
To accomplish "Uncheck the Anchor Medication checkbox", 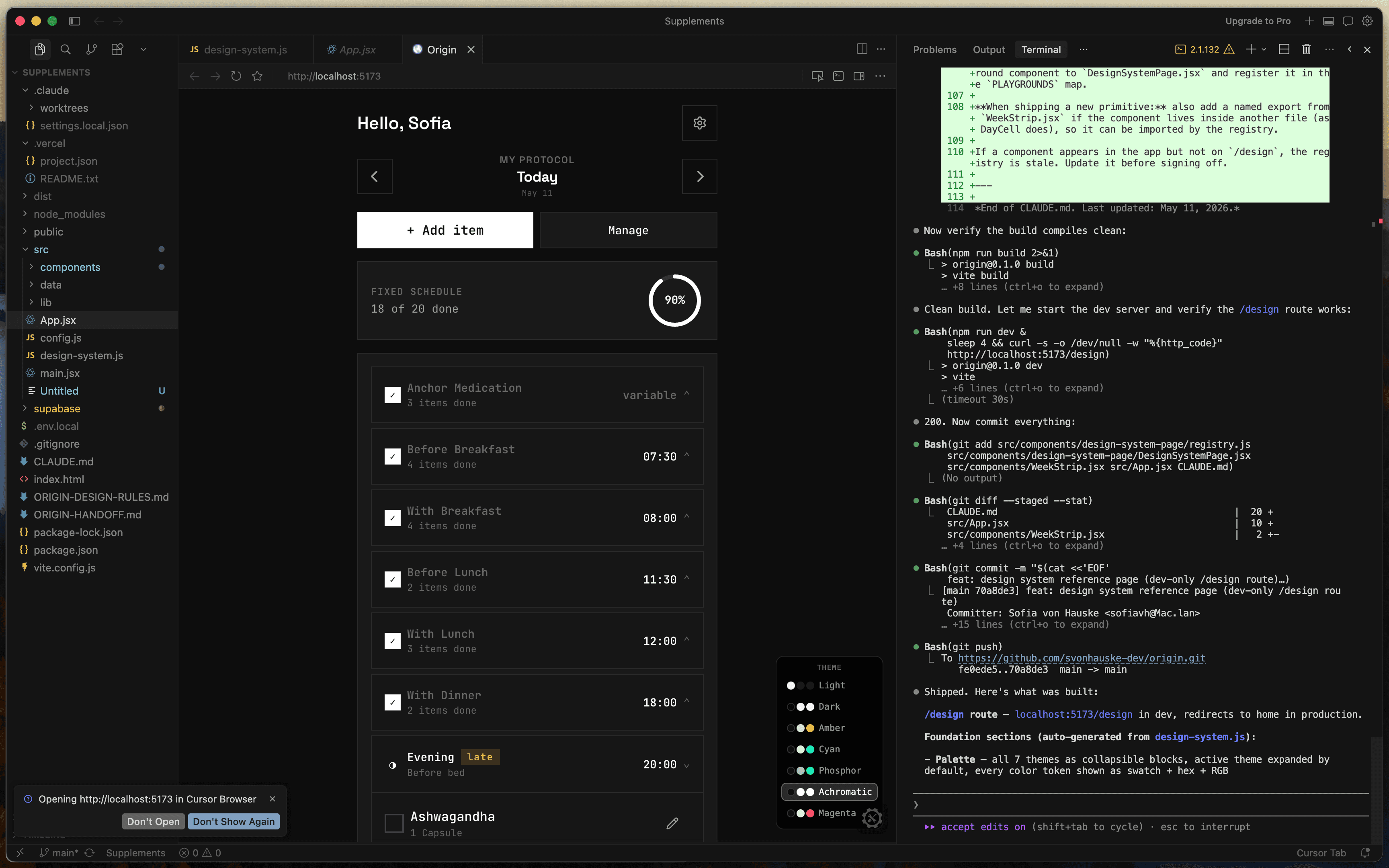I will pos(393,395).
